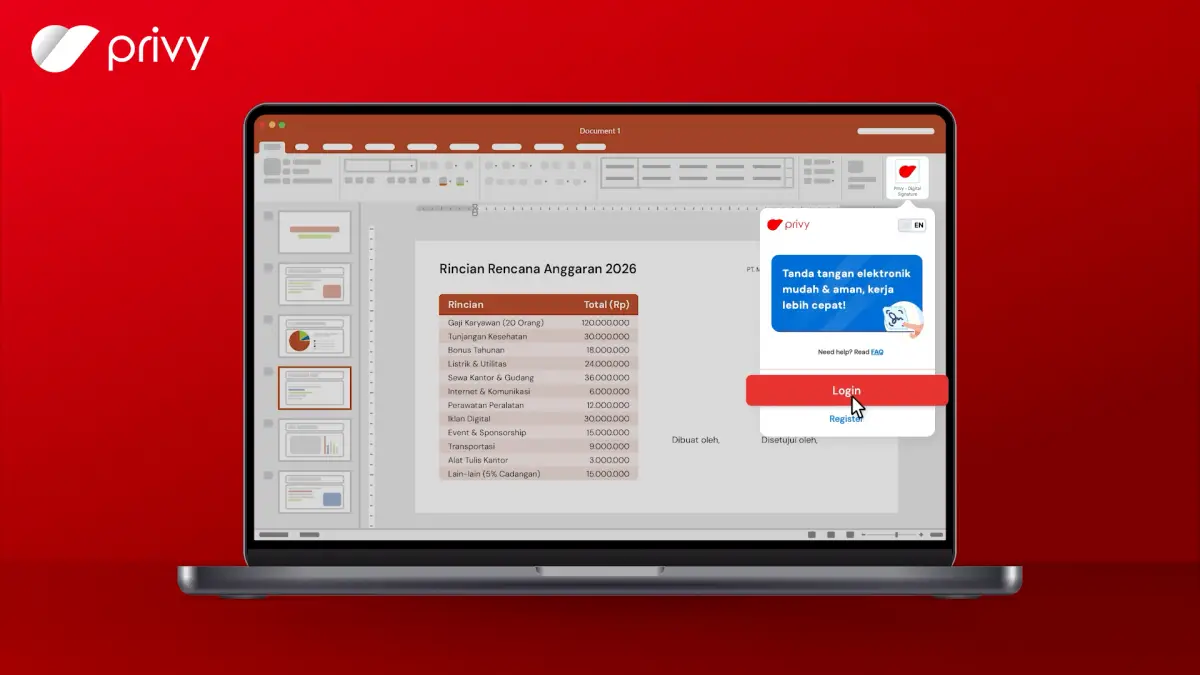Click the Privy logo in the add-in panel
Viewport: 1200px width, 675px height.
tap(789, 225)
